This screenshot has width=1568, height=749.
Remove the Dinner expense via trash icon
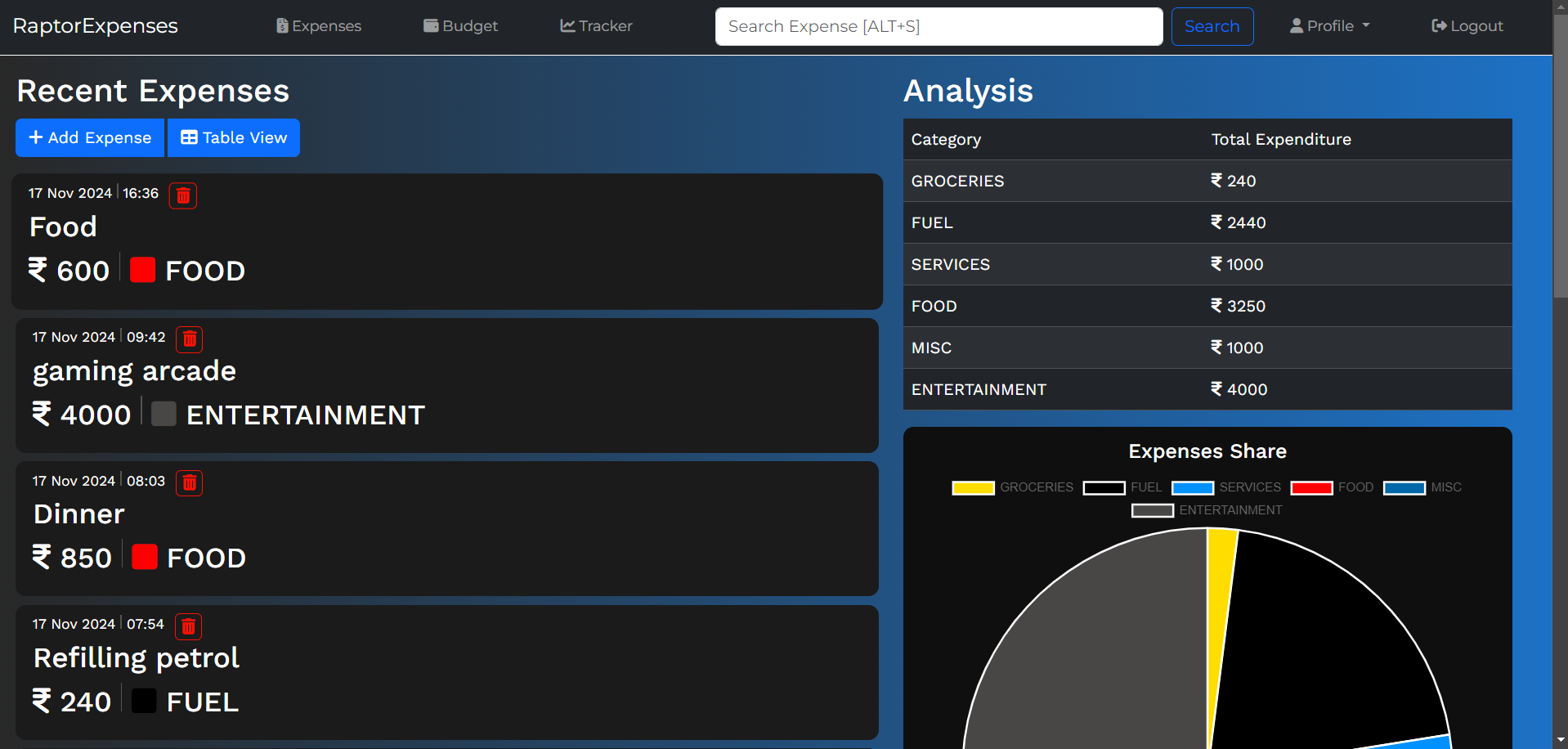click(190, 482)
